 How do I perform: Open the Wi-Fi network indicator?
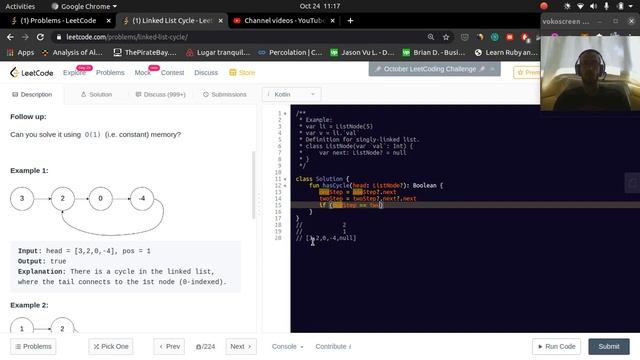[580, 6]
